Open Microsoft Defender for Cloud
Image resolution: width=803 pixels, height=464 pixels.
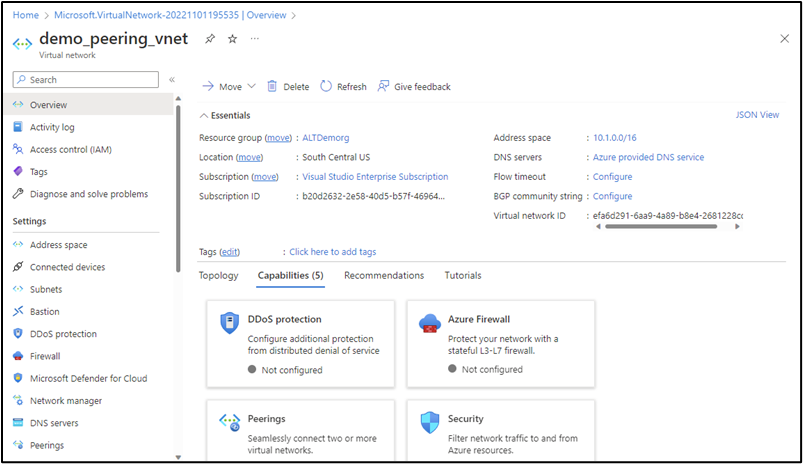(x=88, y=378)
